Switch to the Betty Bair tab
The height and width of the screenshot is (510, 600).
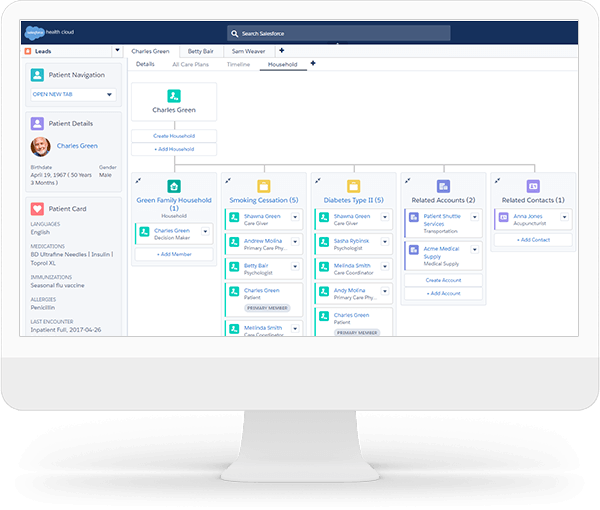[x=201, y=51]
